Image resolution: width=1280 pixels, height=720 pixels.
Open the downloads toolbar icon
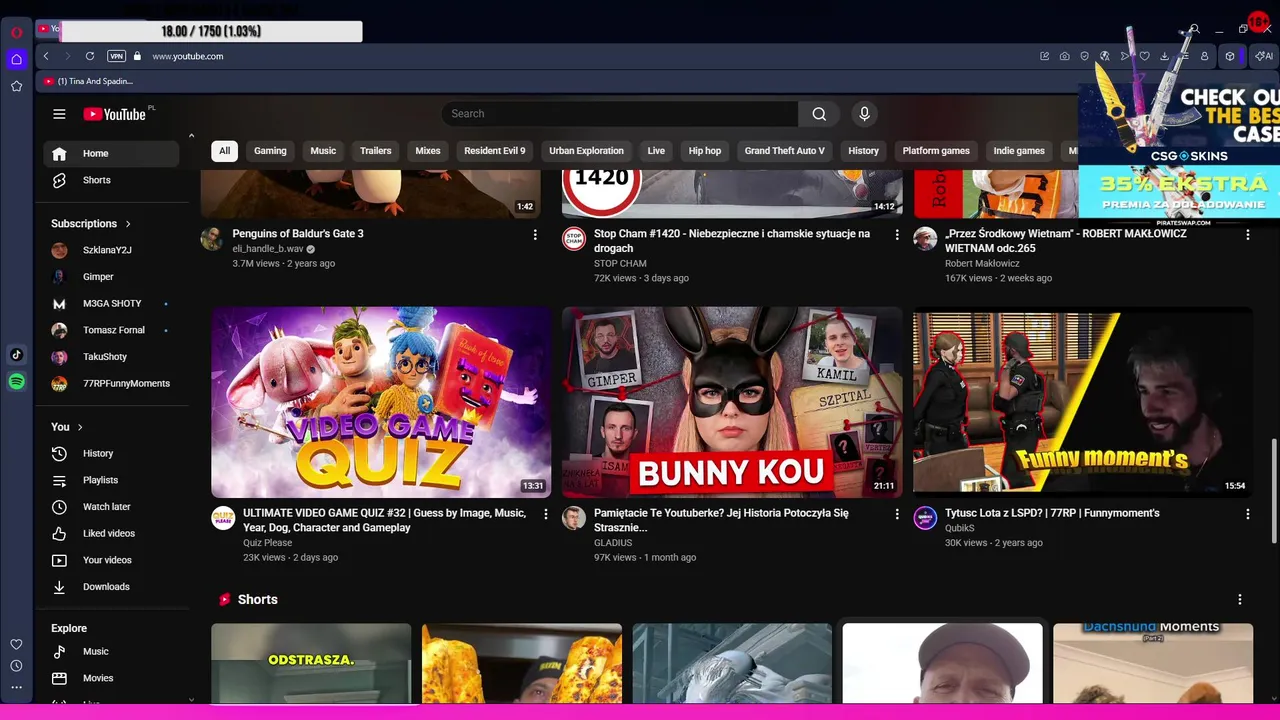point(1164,56)
